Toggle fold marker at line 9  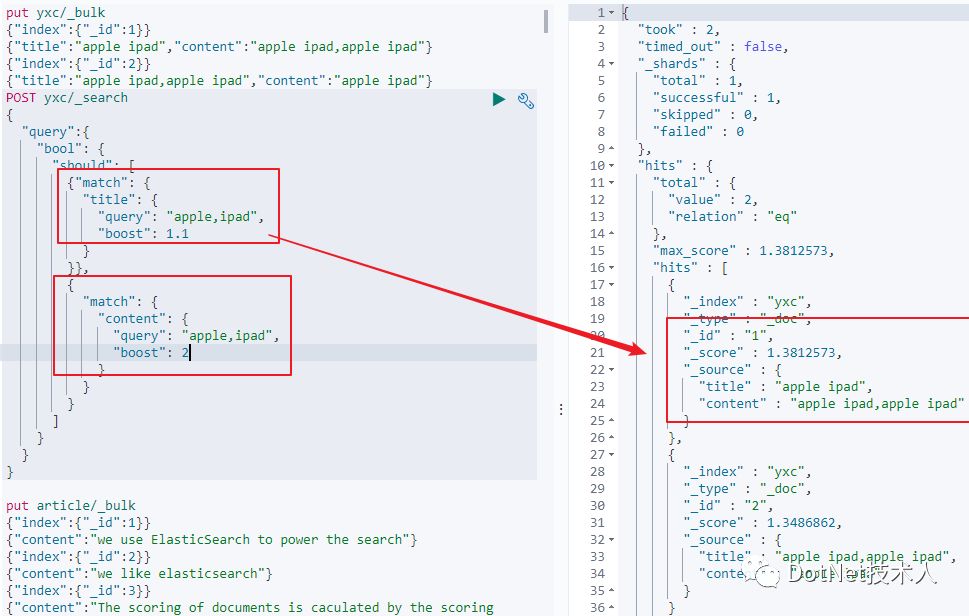(612, 148)
